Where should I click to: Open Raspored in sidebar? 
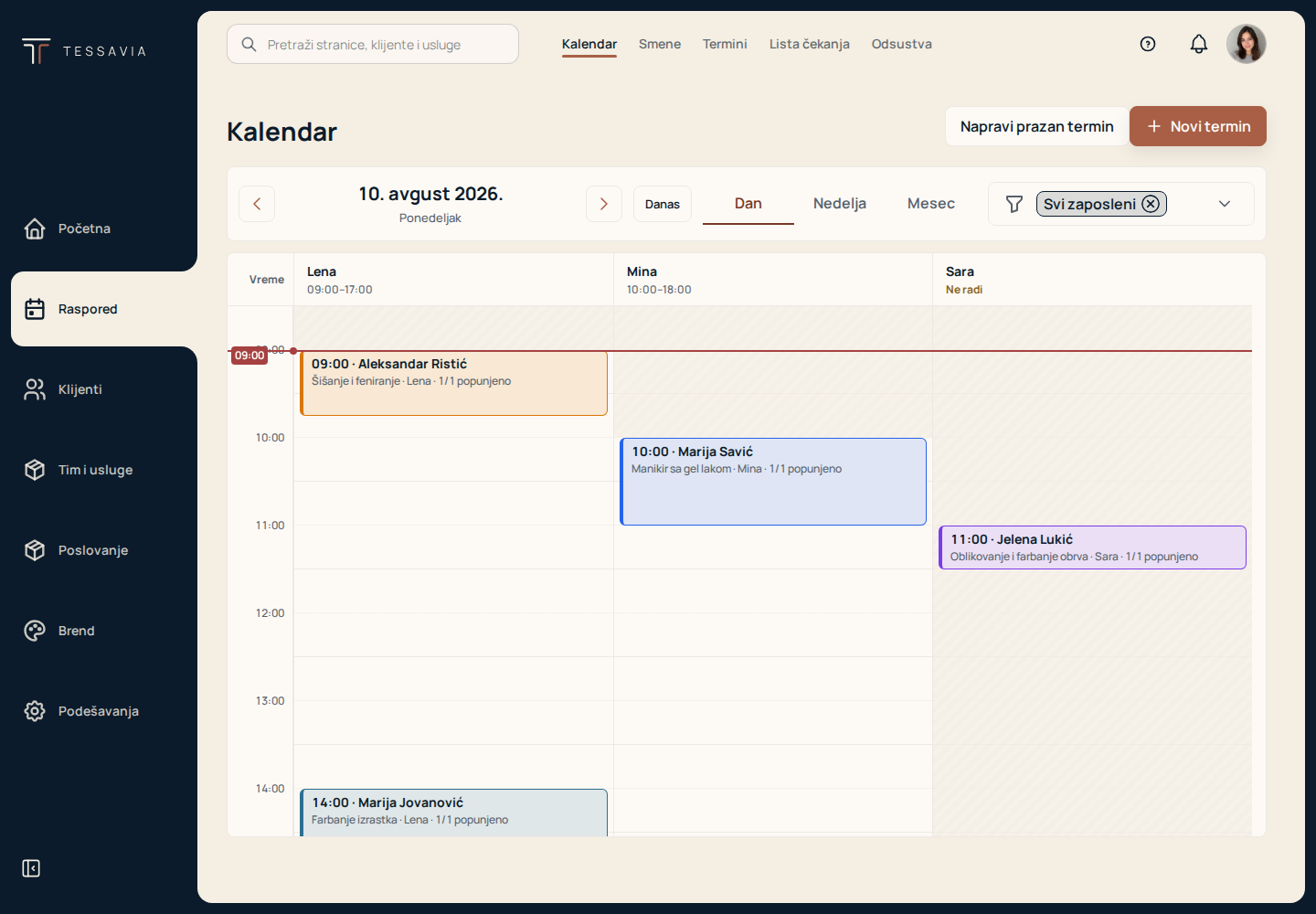(x=104, y=309)
